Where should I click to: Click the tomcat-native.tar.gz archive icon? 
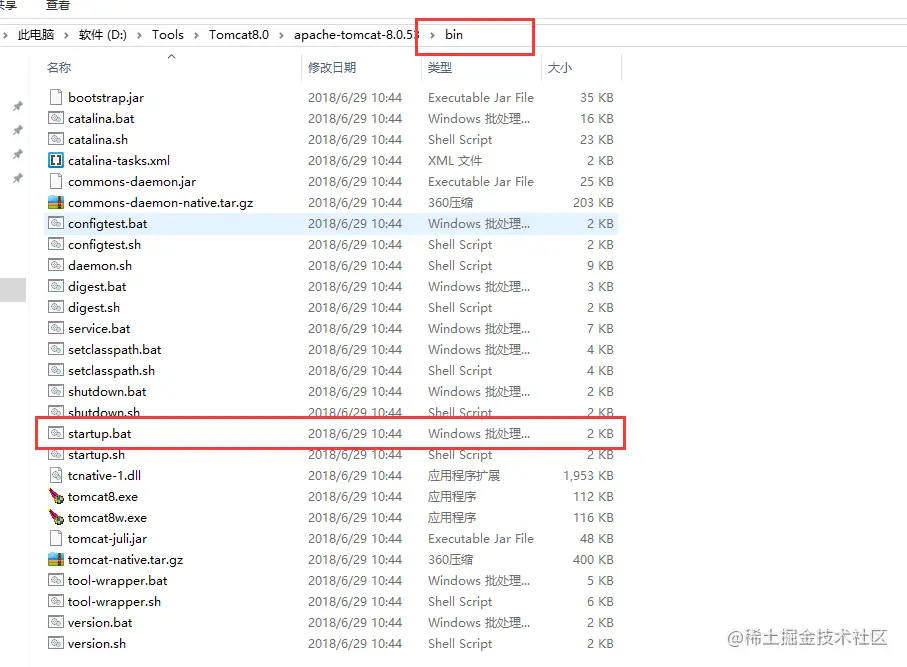tap(56, 559)
